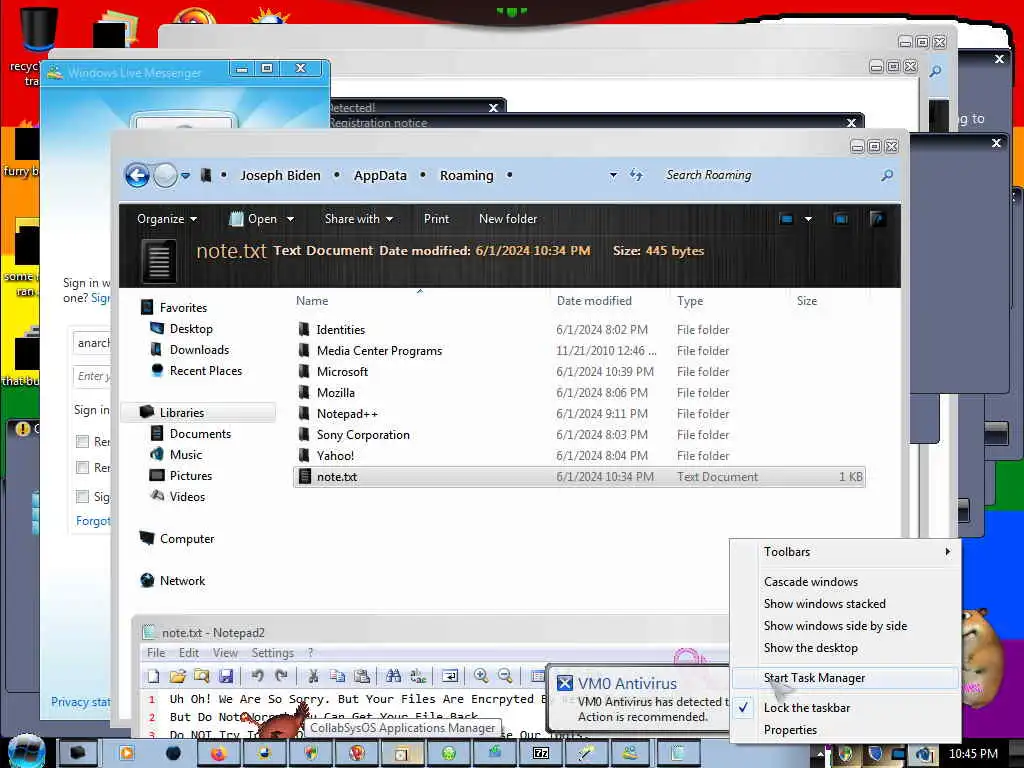1024x768 pixels.
Task: Open the Edit menu in Notepad2
Action: point(189,653)
